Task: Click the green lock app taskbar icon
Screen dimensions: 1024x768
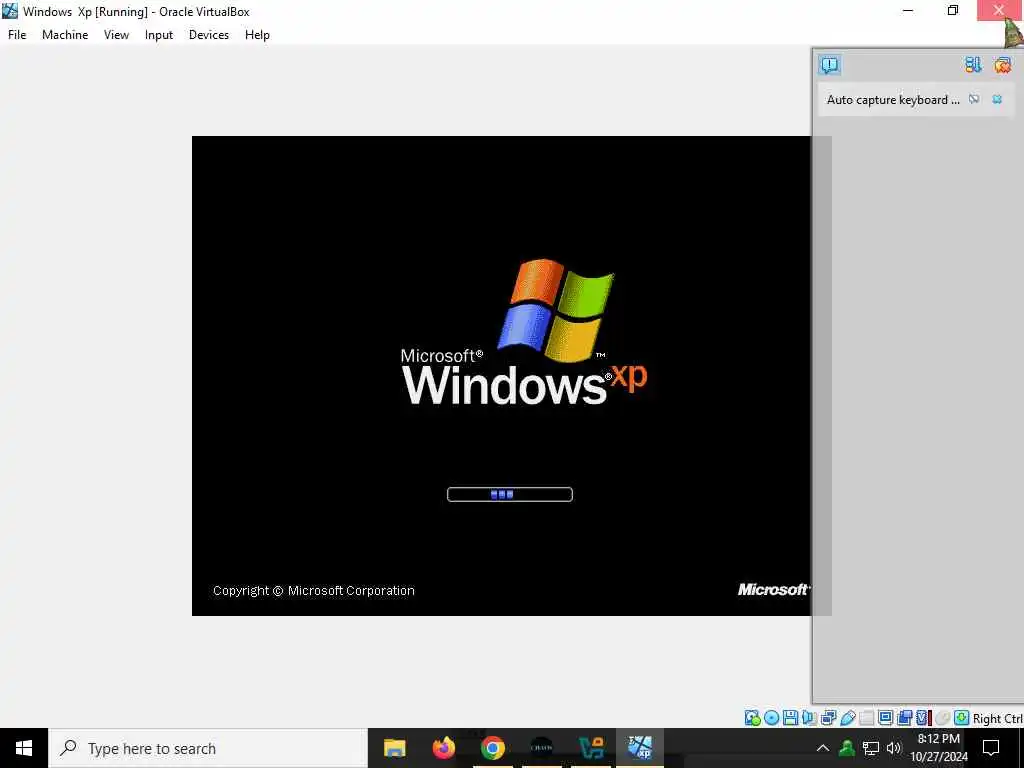Action: coord(591,748)
